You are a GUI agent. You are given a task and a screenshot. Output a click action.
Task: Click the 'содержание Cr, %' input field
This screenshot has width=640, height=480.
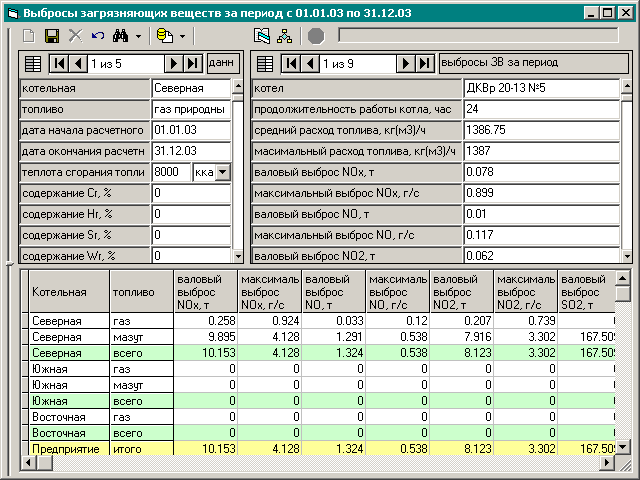[190, 193]
